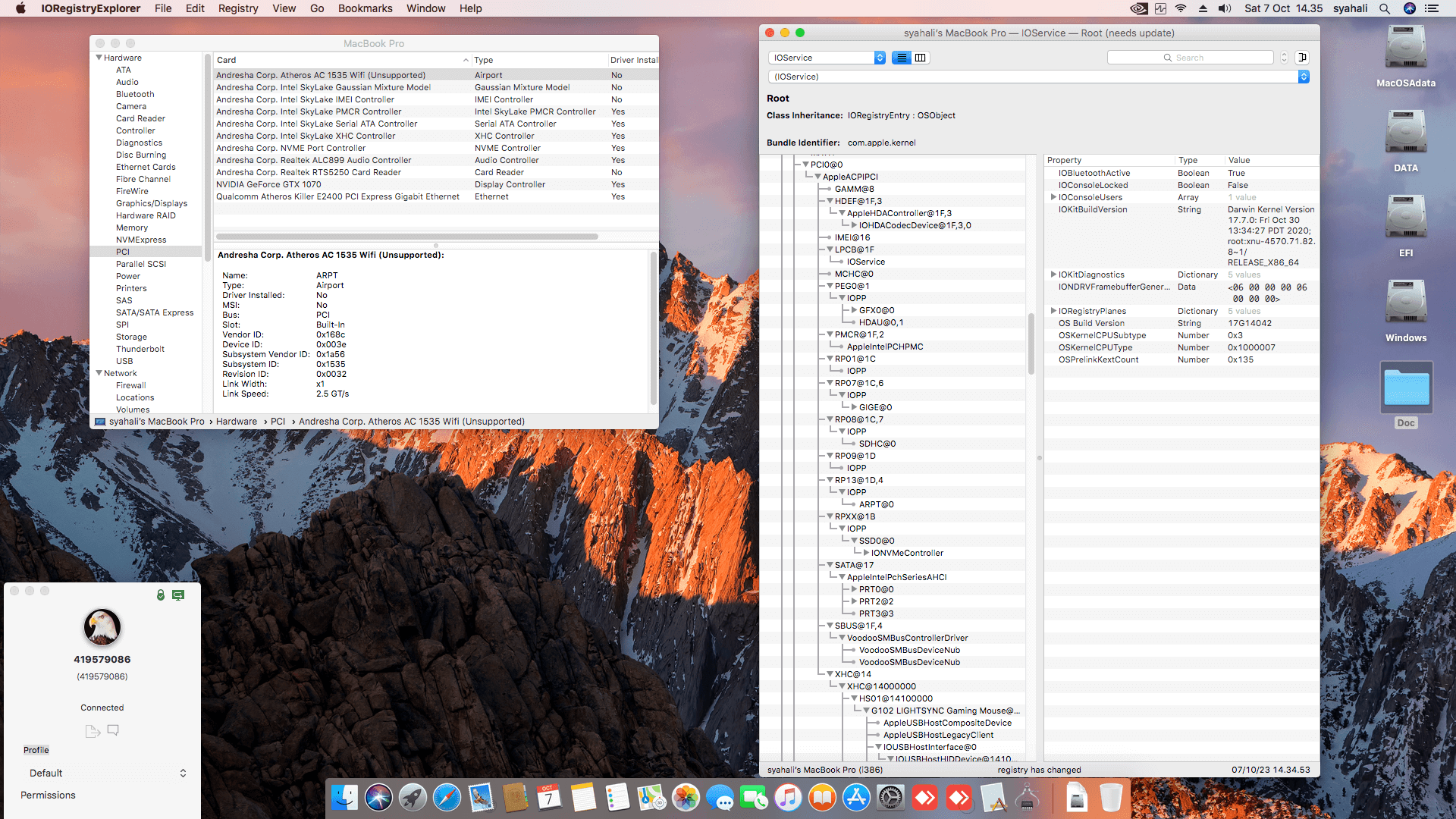Expand the IOKitDiagnostics property row
Viewport: 1456px width, 819px height.
coord(1053,275)
